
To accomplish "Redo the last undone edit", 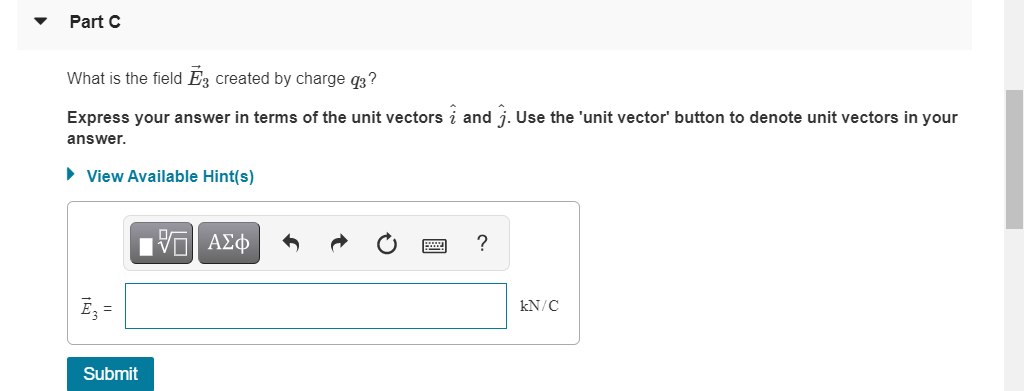I will [x=338, y=244].
